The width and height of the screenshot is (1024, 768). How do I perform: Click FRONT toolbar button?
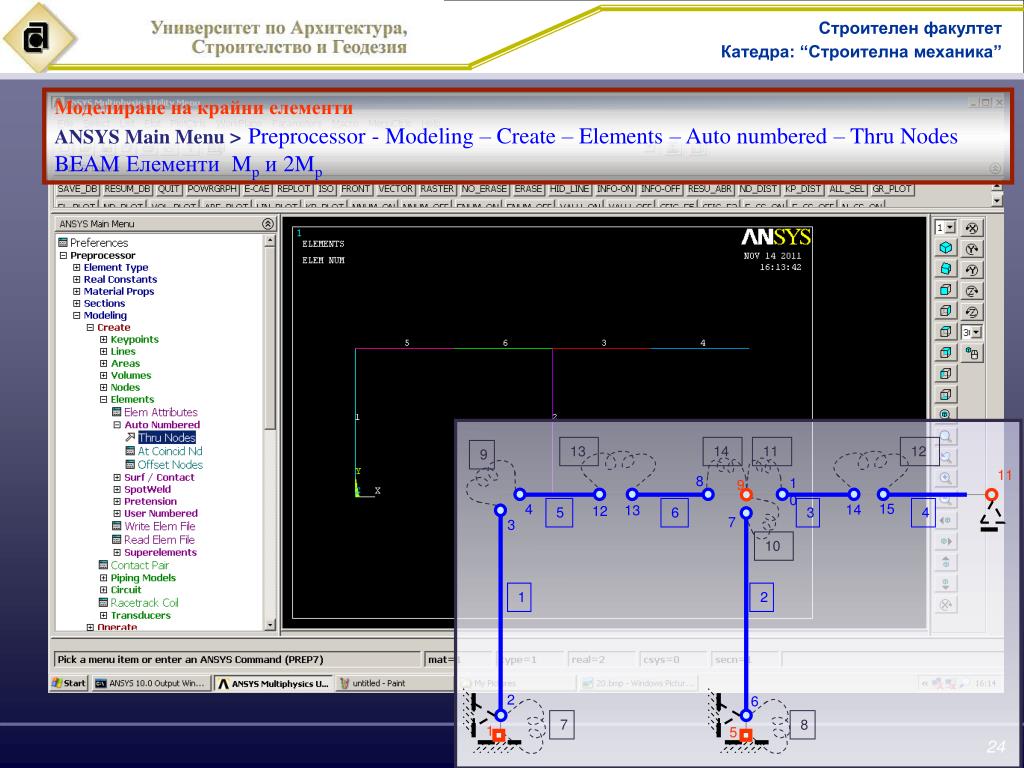tap(355, 189)
